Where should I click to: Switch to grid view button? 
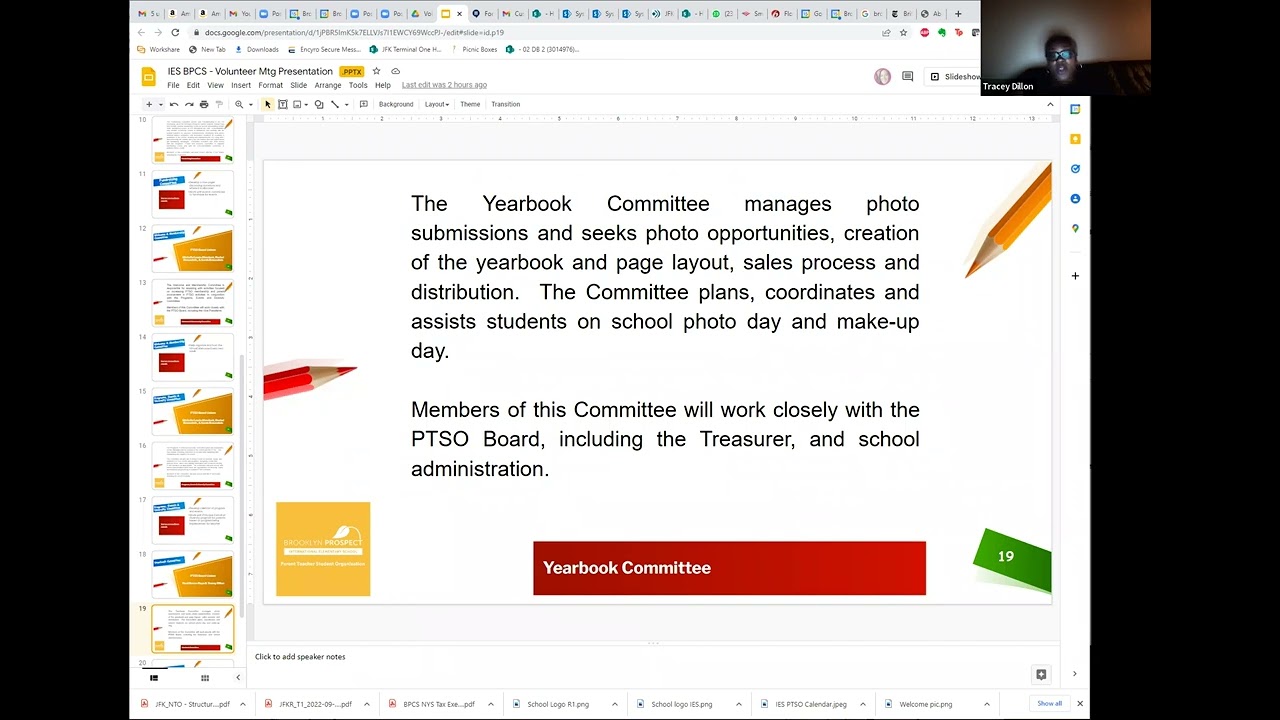click(x=205, y=678)
